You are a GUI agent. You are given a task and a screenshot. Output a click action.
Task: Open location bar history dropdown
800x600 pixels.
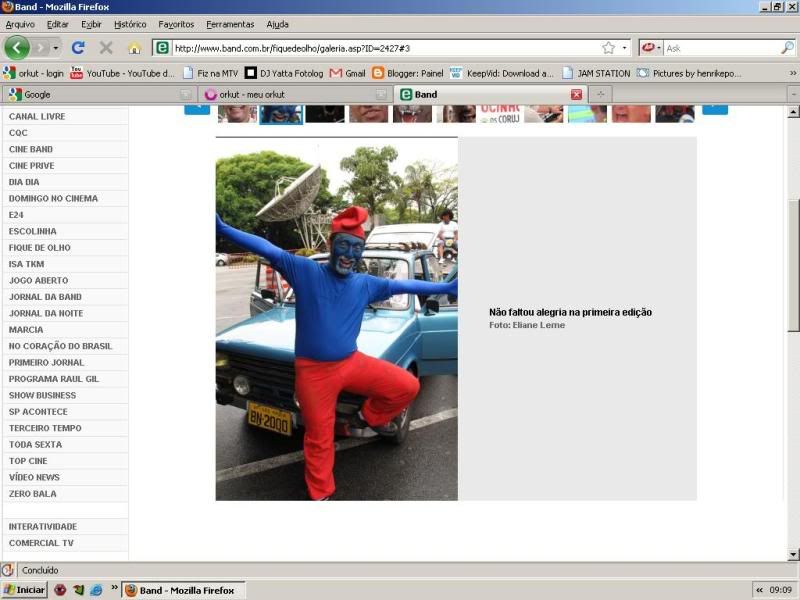624,48
